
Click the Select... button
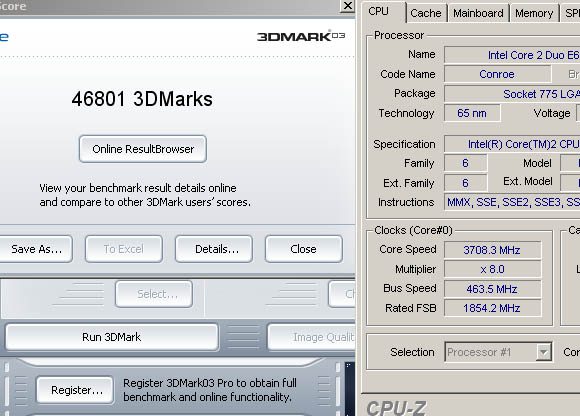click(x=154, y=294)
